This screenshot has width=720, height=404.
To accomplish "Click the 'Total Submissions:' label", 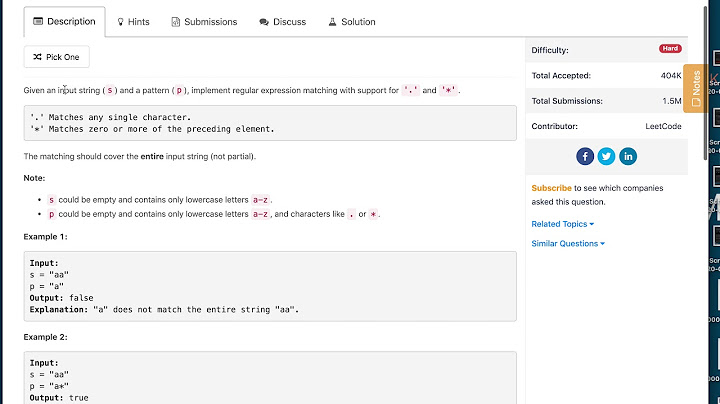I will (567, 101).
